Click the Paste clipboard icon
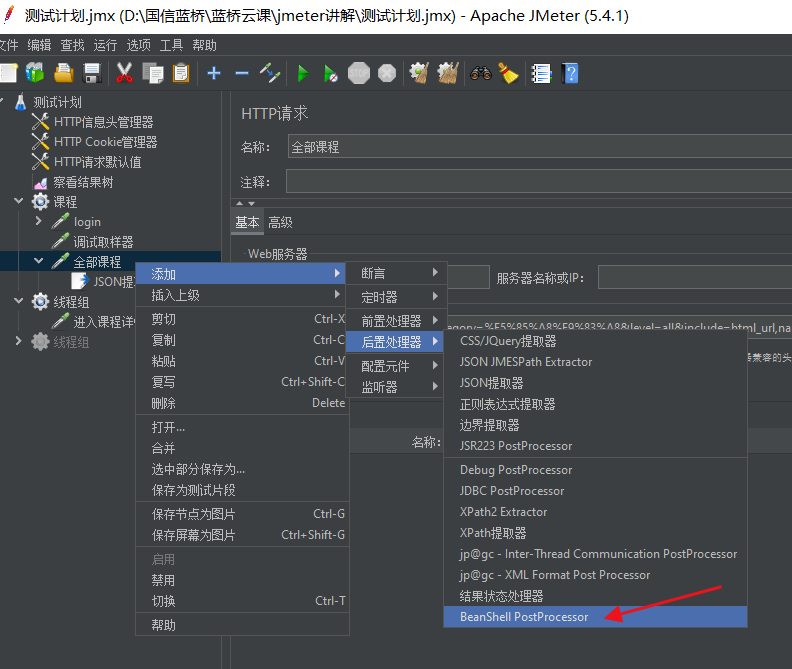 180,74
